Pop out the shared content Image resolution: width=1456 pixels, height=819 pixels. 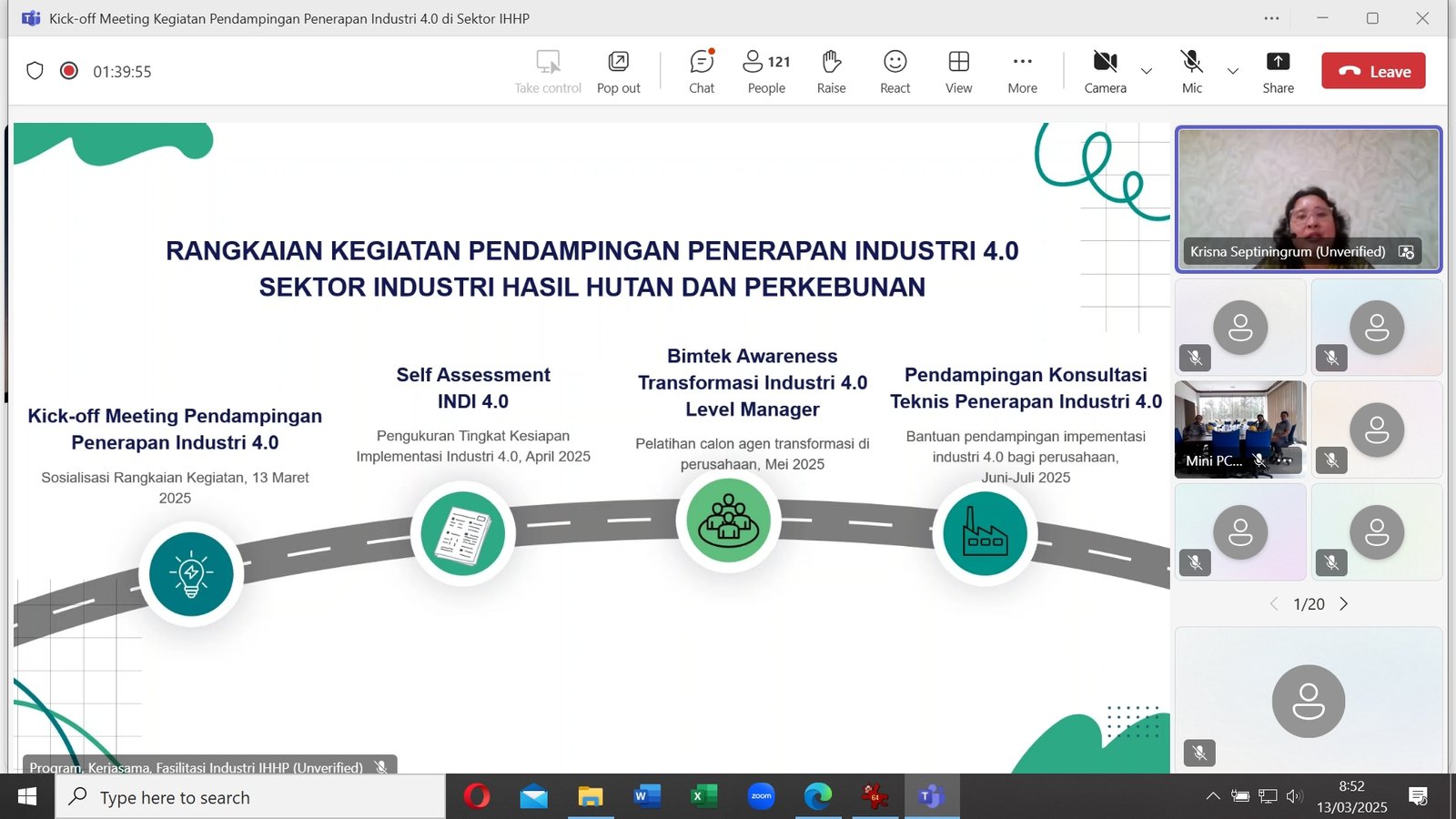pos(619,72)
